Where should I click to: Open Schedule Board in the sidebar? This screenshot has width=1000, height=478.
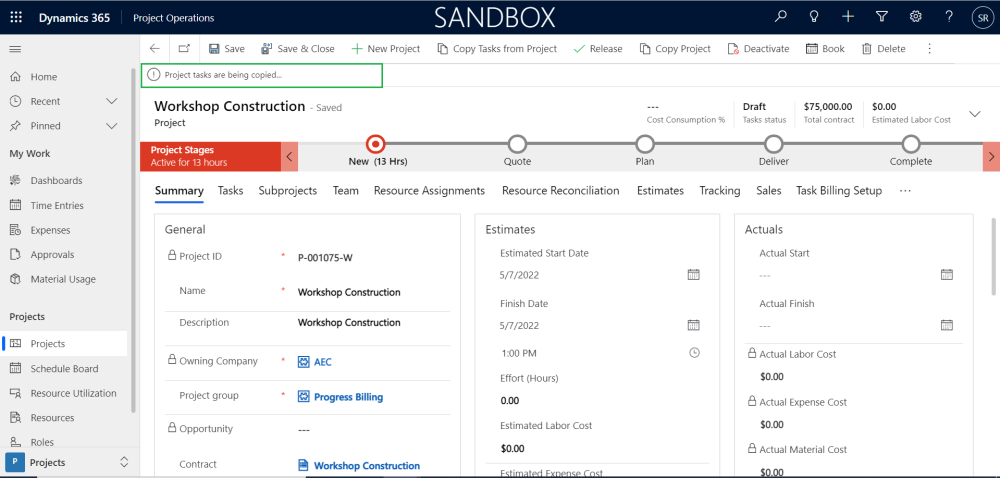click(64, 368)
